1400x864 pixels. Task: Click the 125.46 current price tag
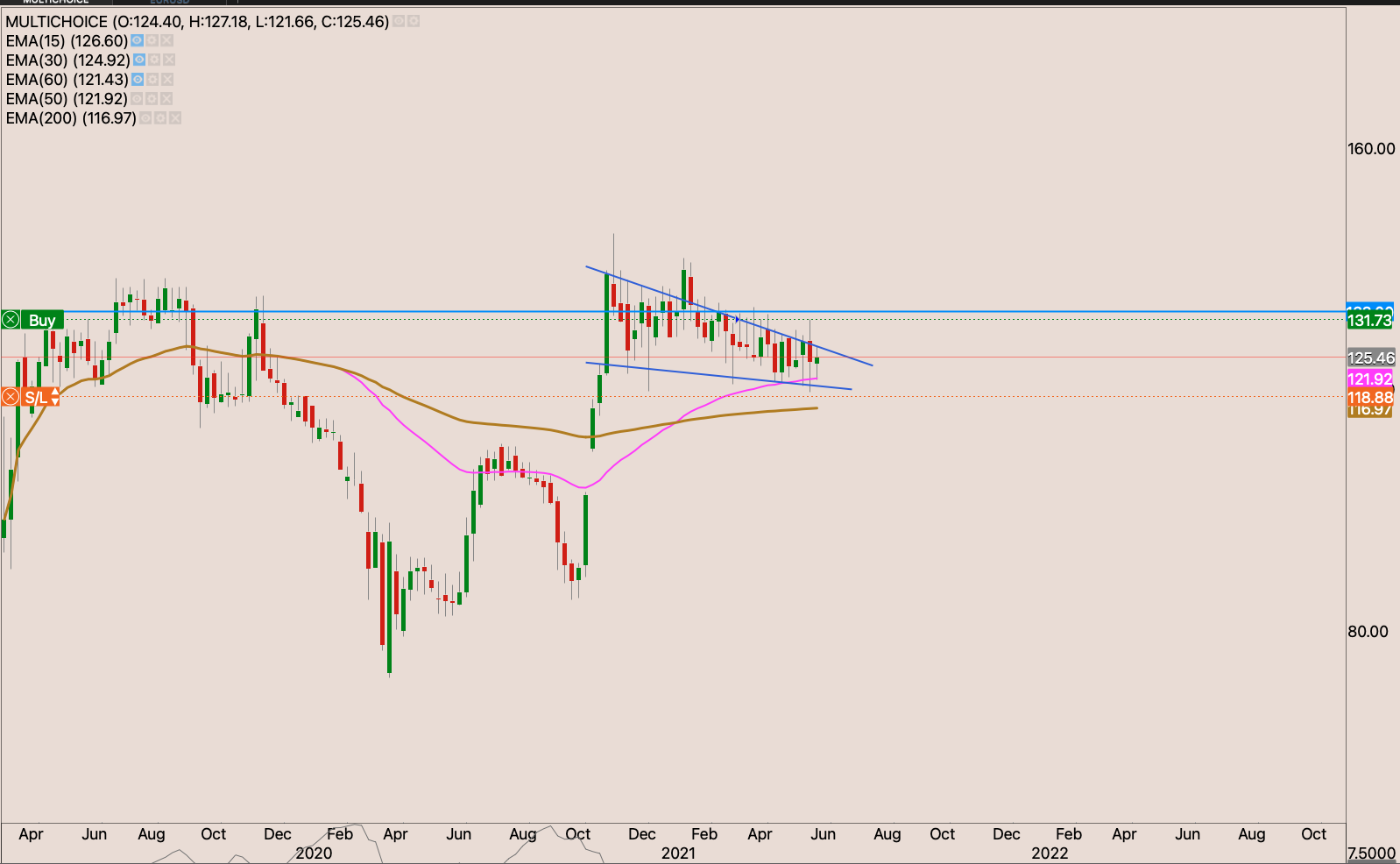coord(1370,358)
